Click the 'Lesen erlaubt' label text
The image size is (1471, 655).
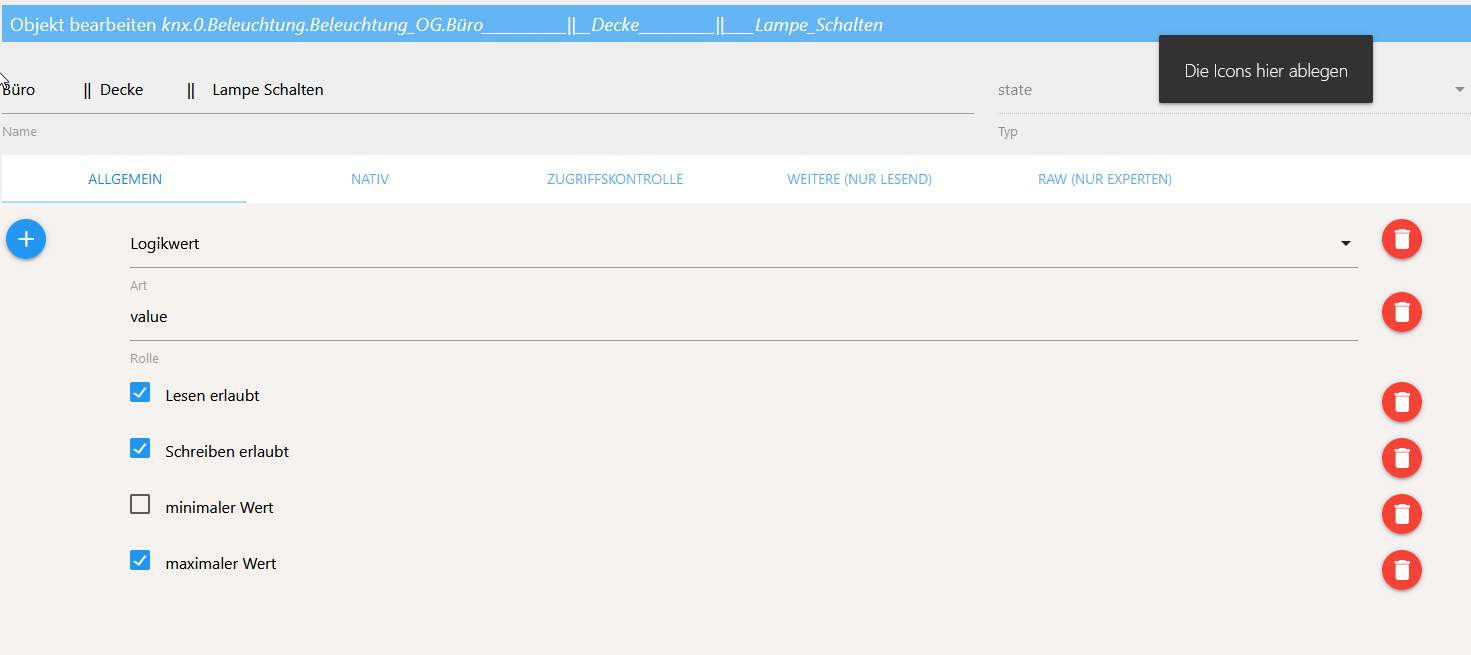[212, 396]
